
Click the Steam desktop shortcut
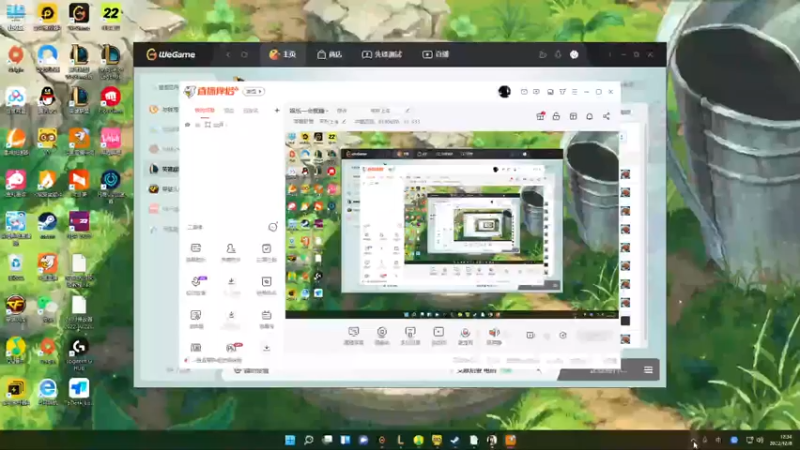pos(47,226)
